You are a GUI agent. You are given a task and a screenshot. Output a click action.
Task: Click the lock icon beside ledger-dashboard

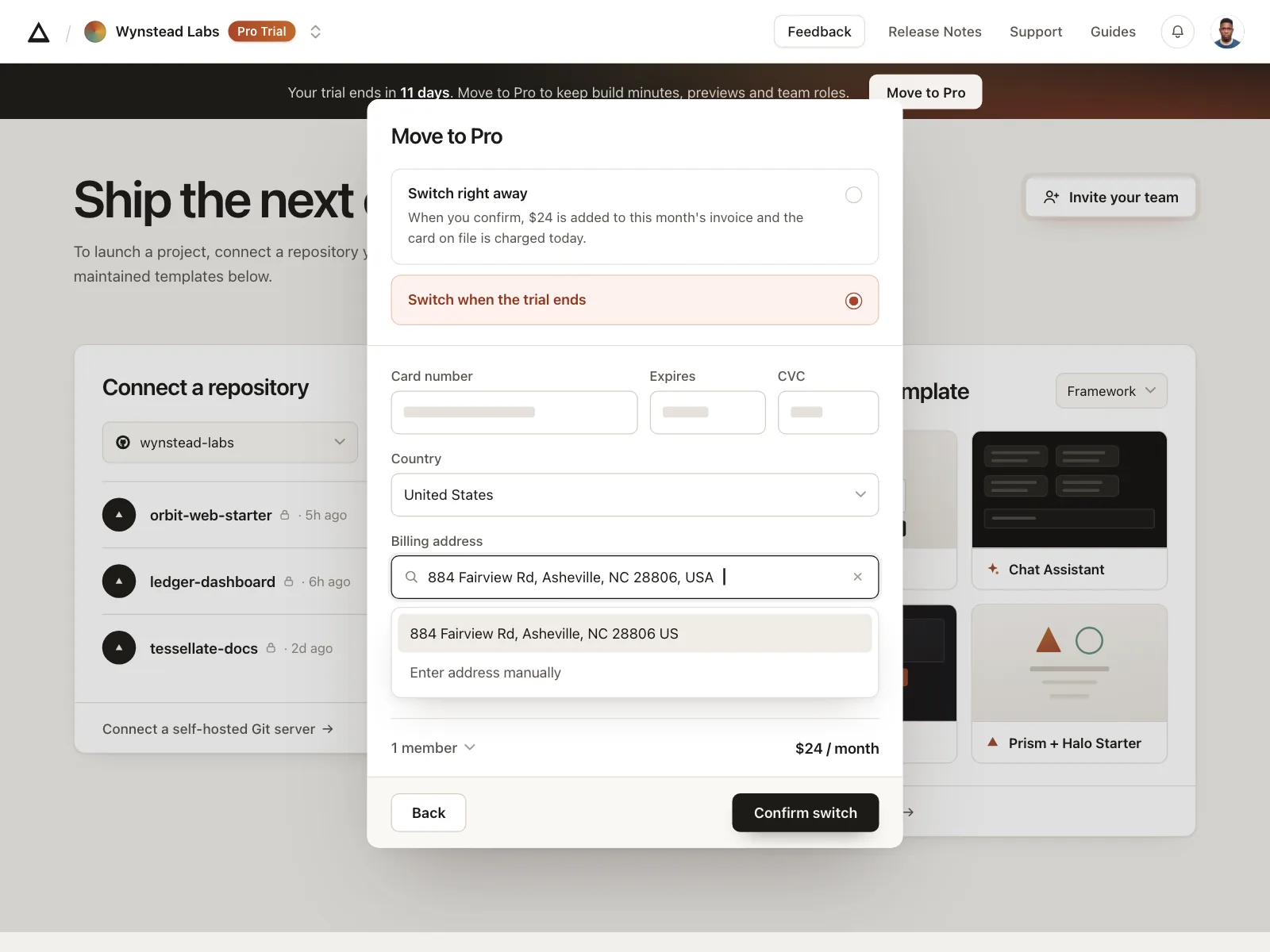[289, 582]
